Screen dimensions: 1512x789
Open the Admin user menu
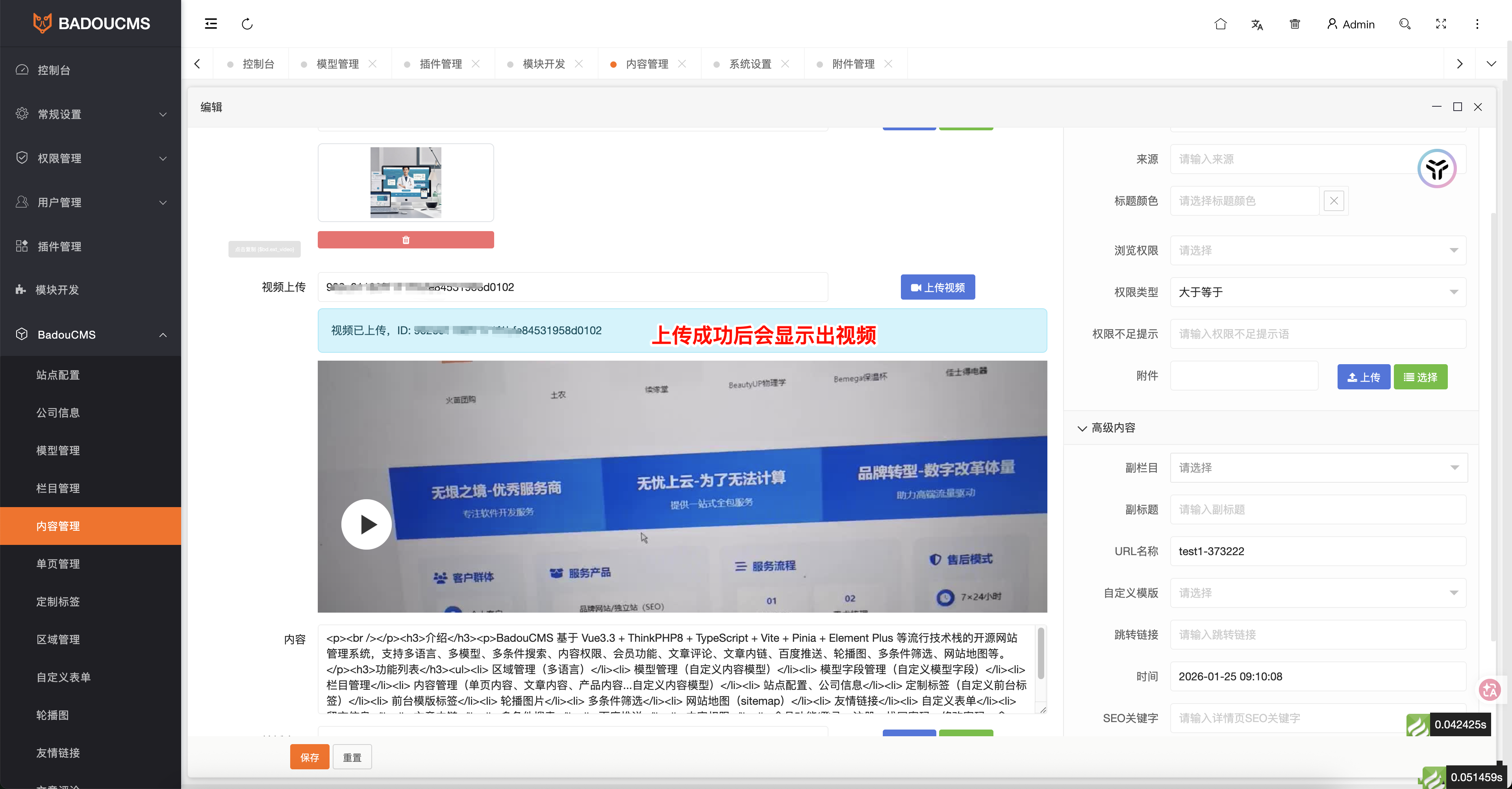pos(1351,24)
